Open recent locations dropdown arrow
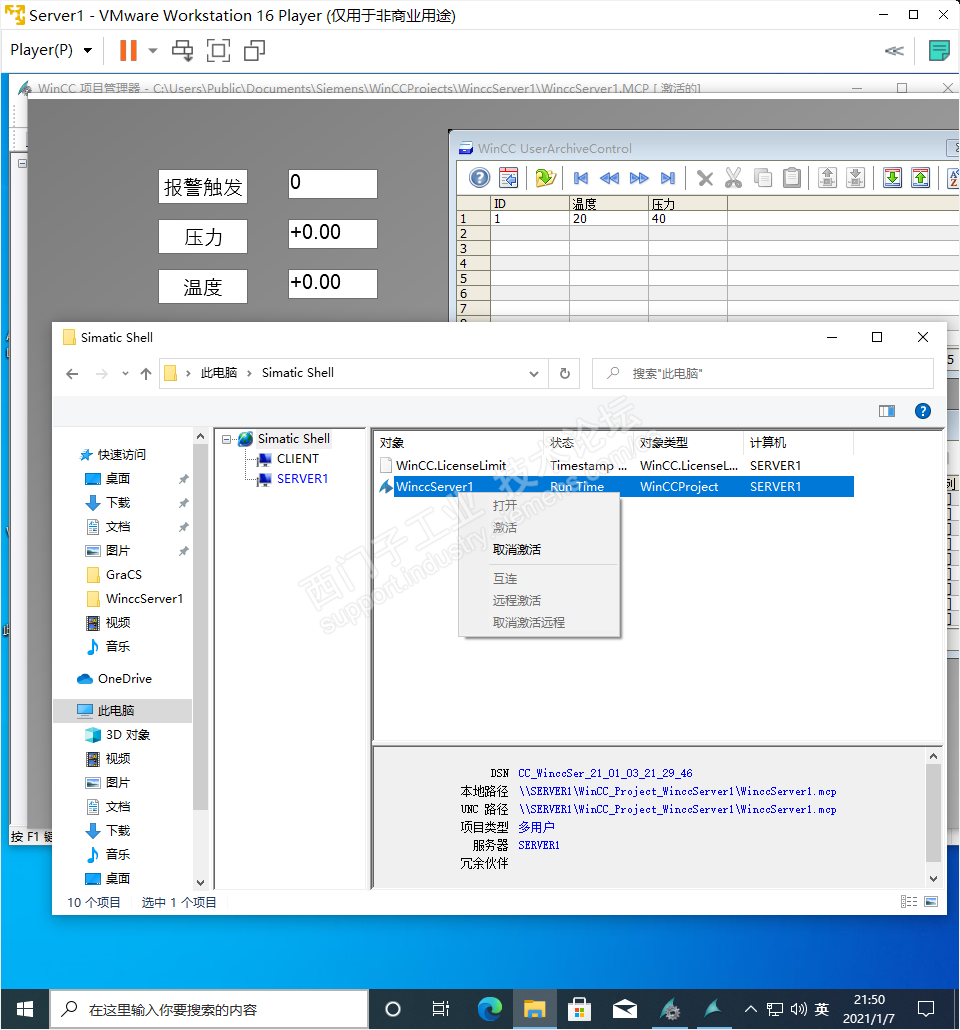The width and height of the screenshot is (960, 1030). (125, 374)
